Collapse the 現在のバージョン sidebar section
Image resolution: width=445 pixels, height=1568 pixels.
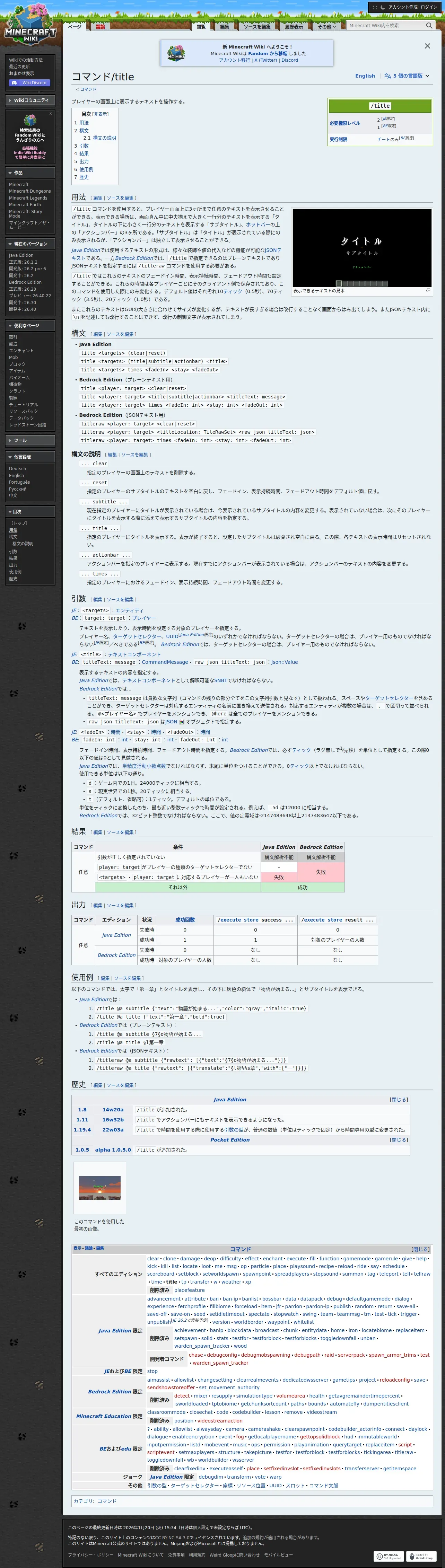tap(30, 244)
